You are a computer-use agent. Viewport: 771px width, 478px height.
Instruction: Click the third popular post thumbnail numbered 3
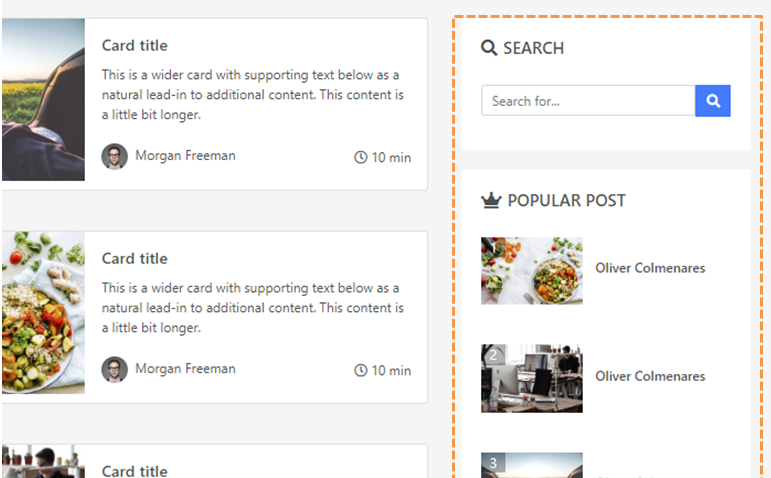[532, 465]
